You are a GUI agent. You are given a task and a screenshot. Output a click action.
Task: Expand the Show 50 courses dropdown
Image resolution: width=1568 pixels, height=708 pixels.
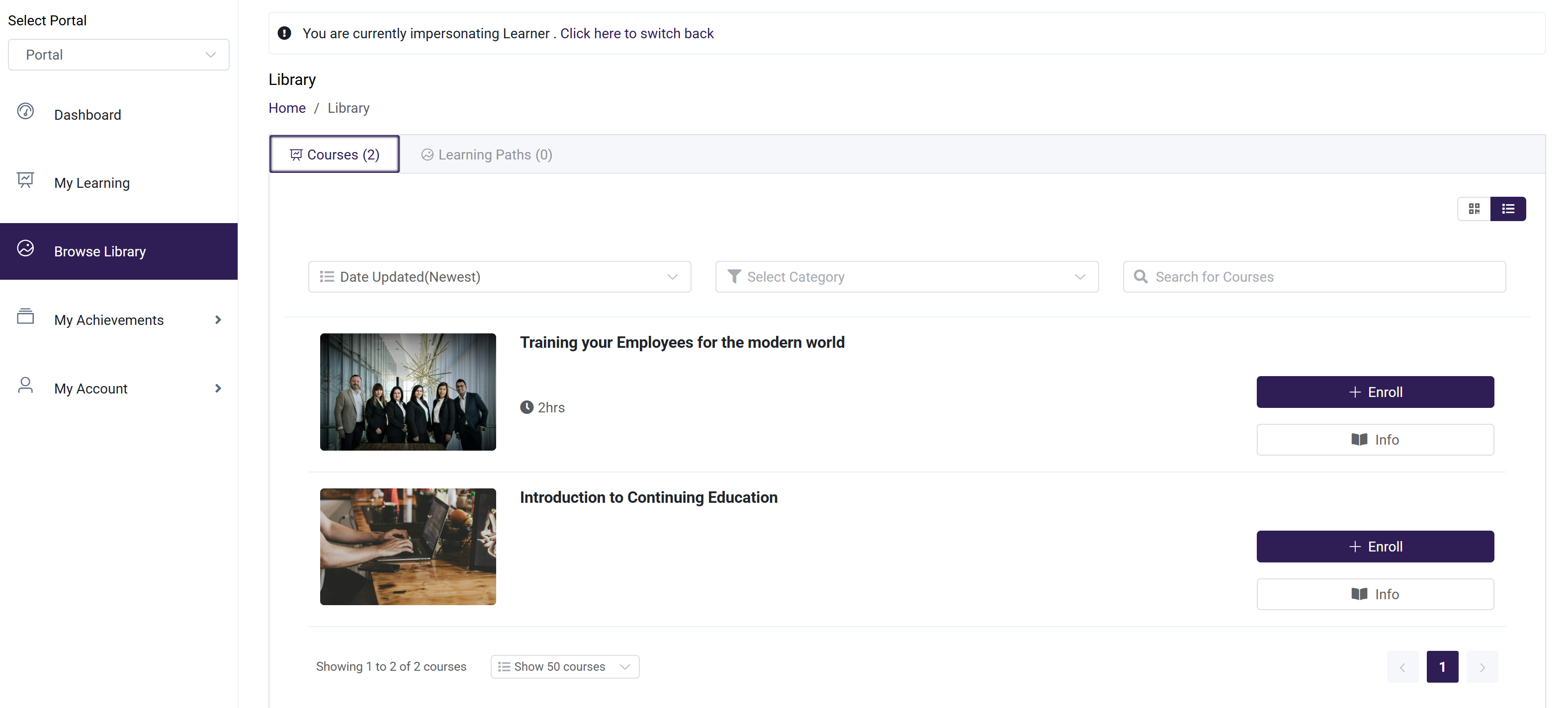pyautogui.click(x=564, y=667)
